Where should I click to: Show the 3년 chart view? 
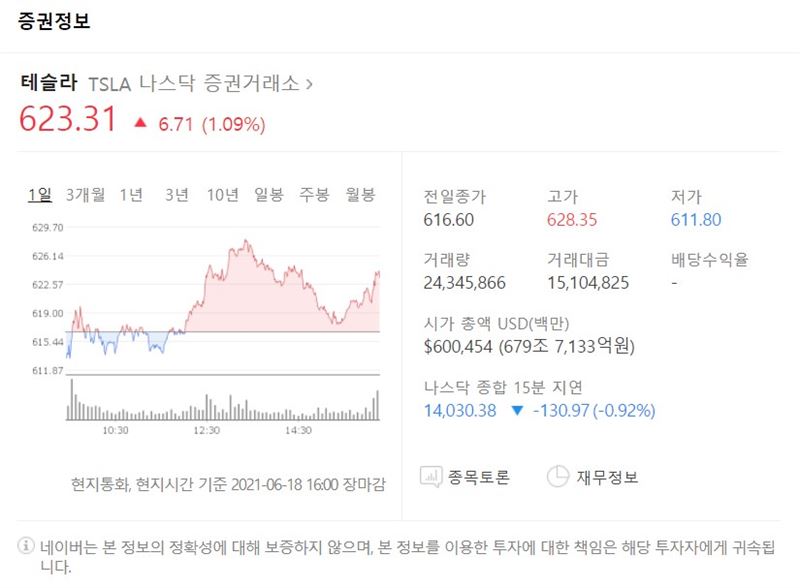tap(176, 194)
